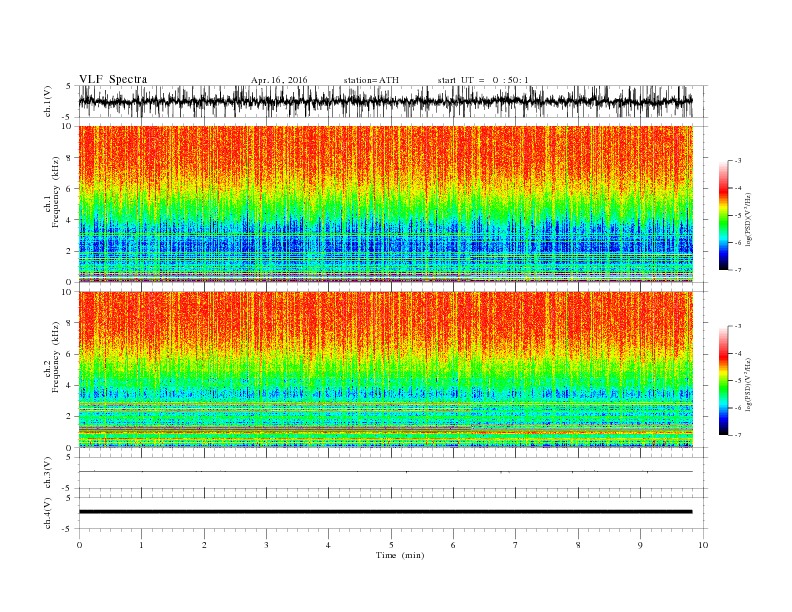This screenshot has height=612, width=792.
Task: Click the "Time (min)" axis title
Action: [400, 555]
